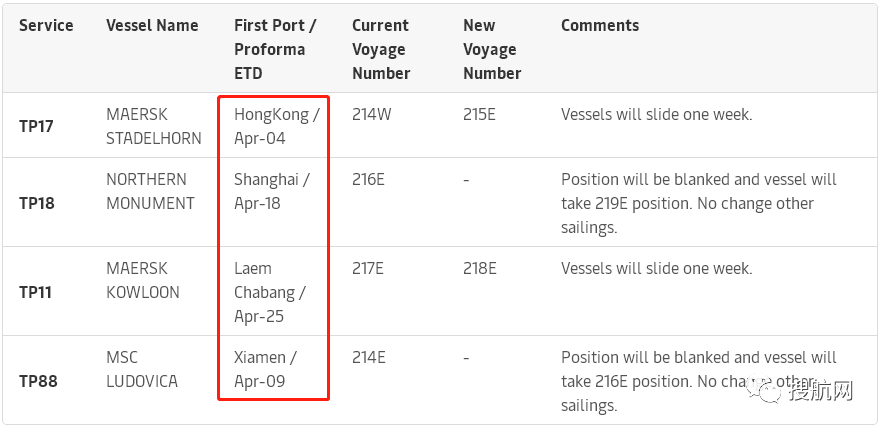Click the MSC LUDOVICA vessel name
This screenshot has height=429, width=882.
[144, 369]
